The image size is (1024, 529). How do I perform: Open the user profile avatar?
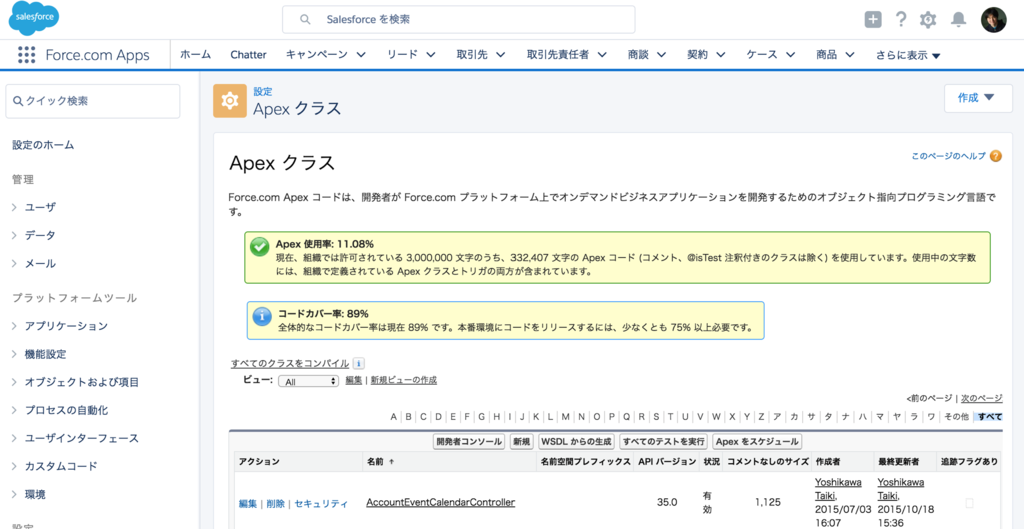(x=993, y=20)
